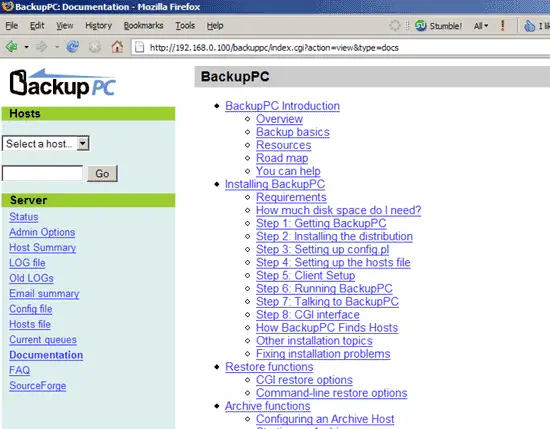Open the Hosts file link

click(x=30, y=324)
